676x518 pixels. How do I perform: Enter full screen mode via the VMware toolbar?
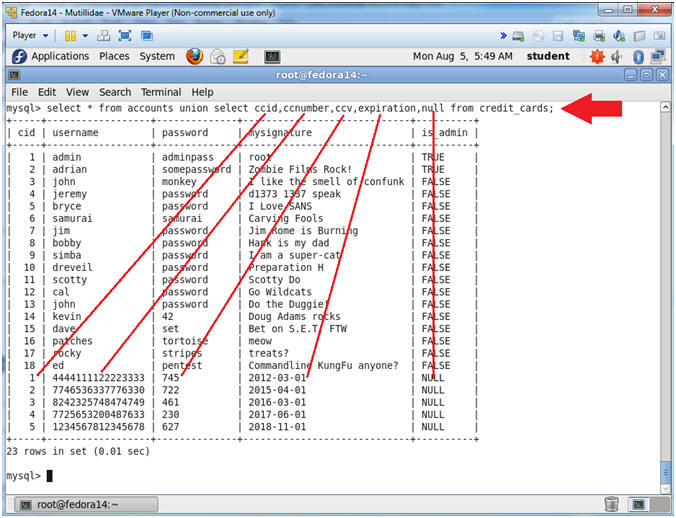pos(125,36)
